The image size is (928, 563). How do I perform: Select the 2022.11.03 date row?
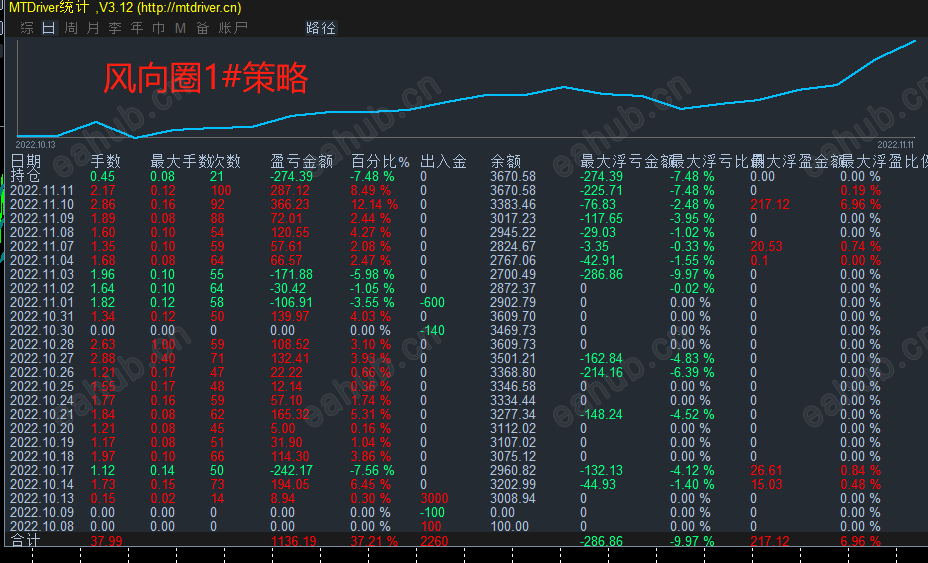tap(42, 275)
